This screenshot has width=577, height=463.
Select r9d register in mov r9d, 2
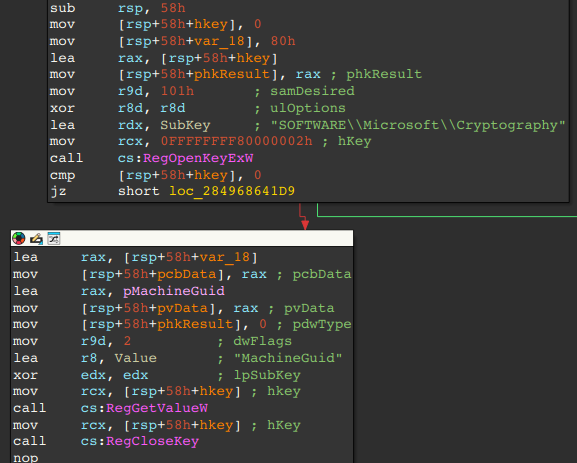coord(93,341)
